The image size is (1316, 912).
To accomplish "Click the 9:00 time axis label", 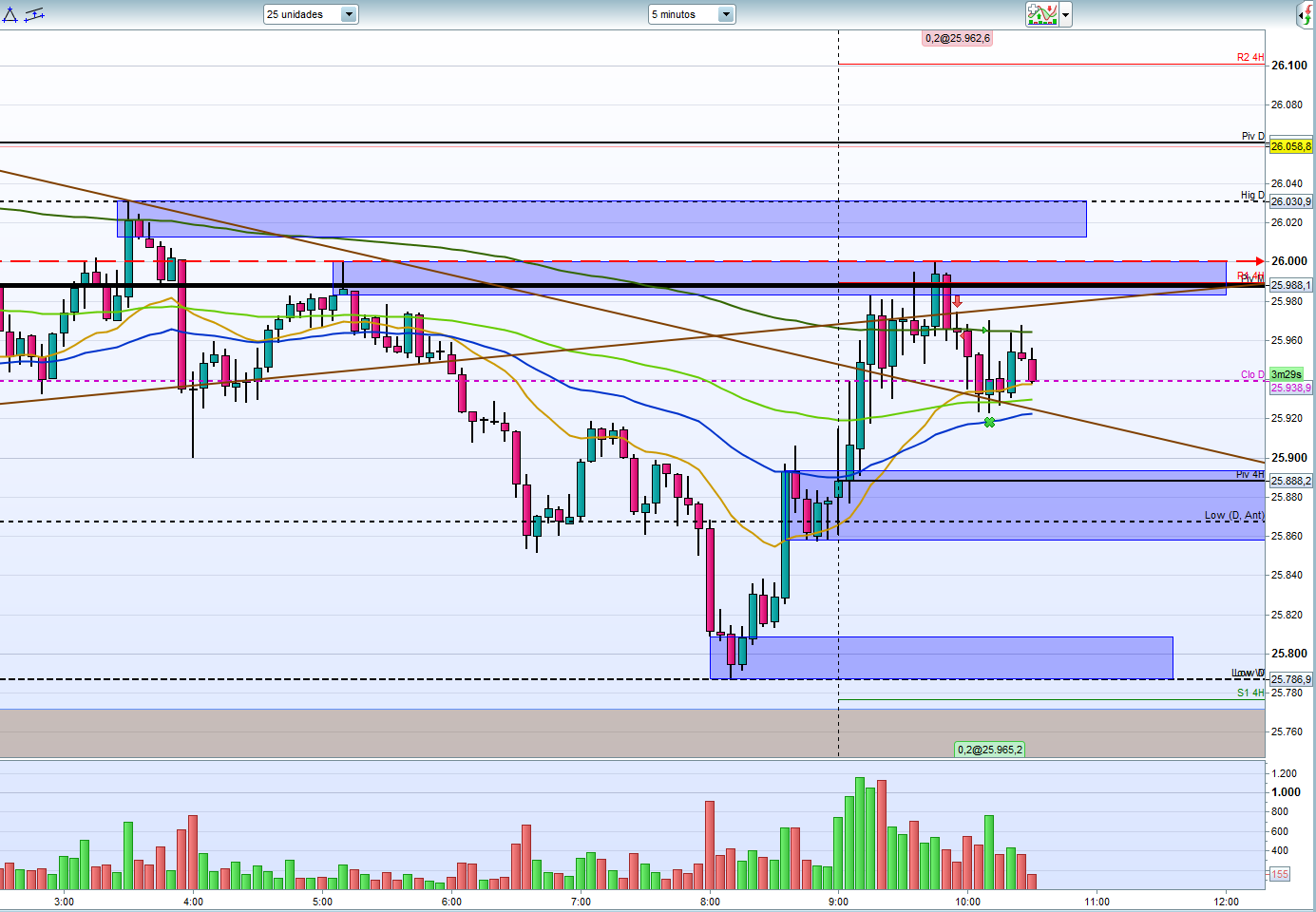I will coord(839,902).
